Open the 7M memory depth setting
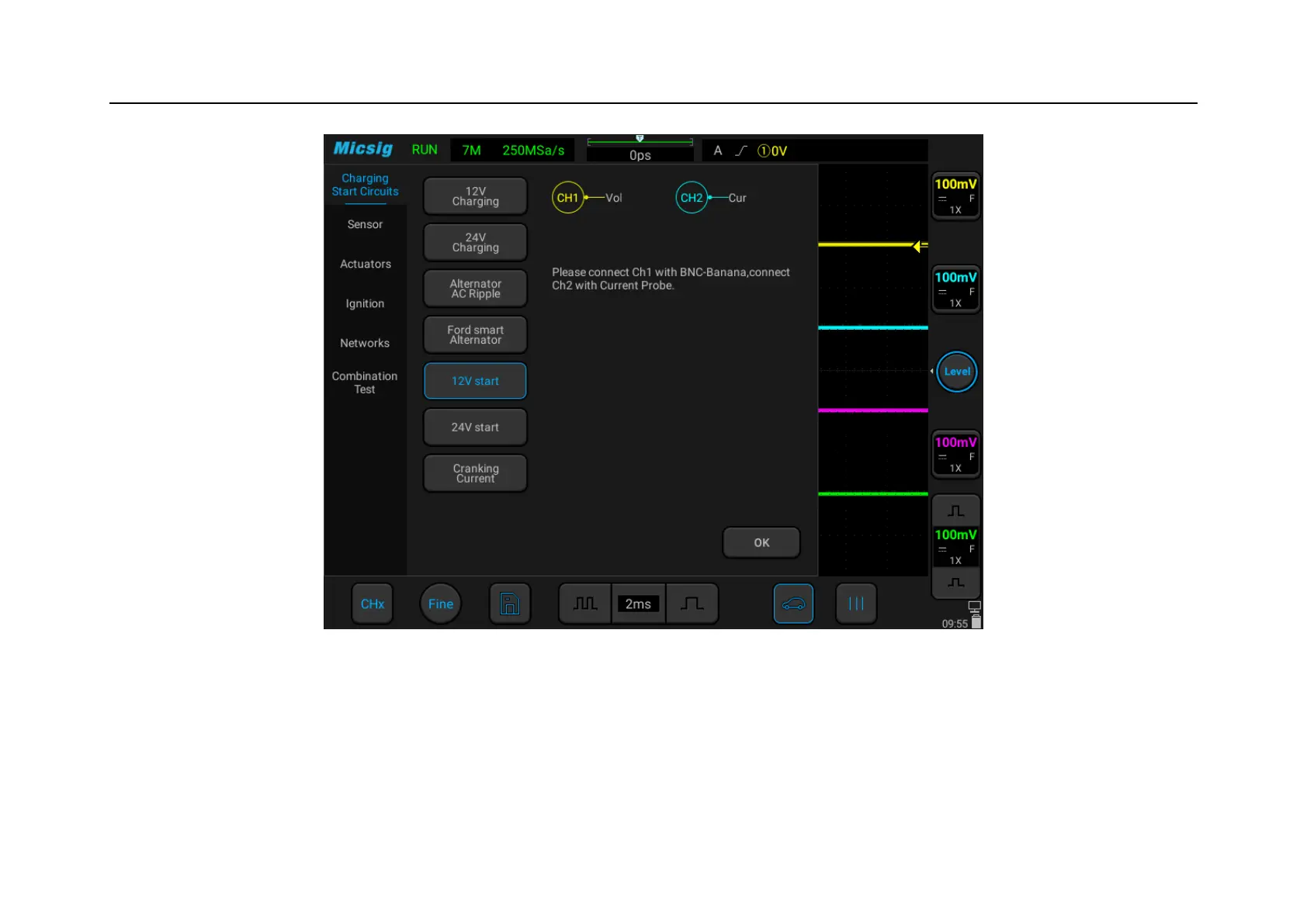The image size is (1307, 924). tap(472, 151)
